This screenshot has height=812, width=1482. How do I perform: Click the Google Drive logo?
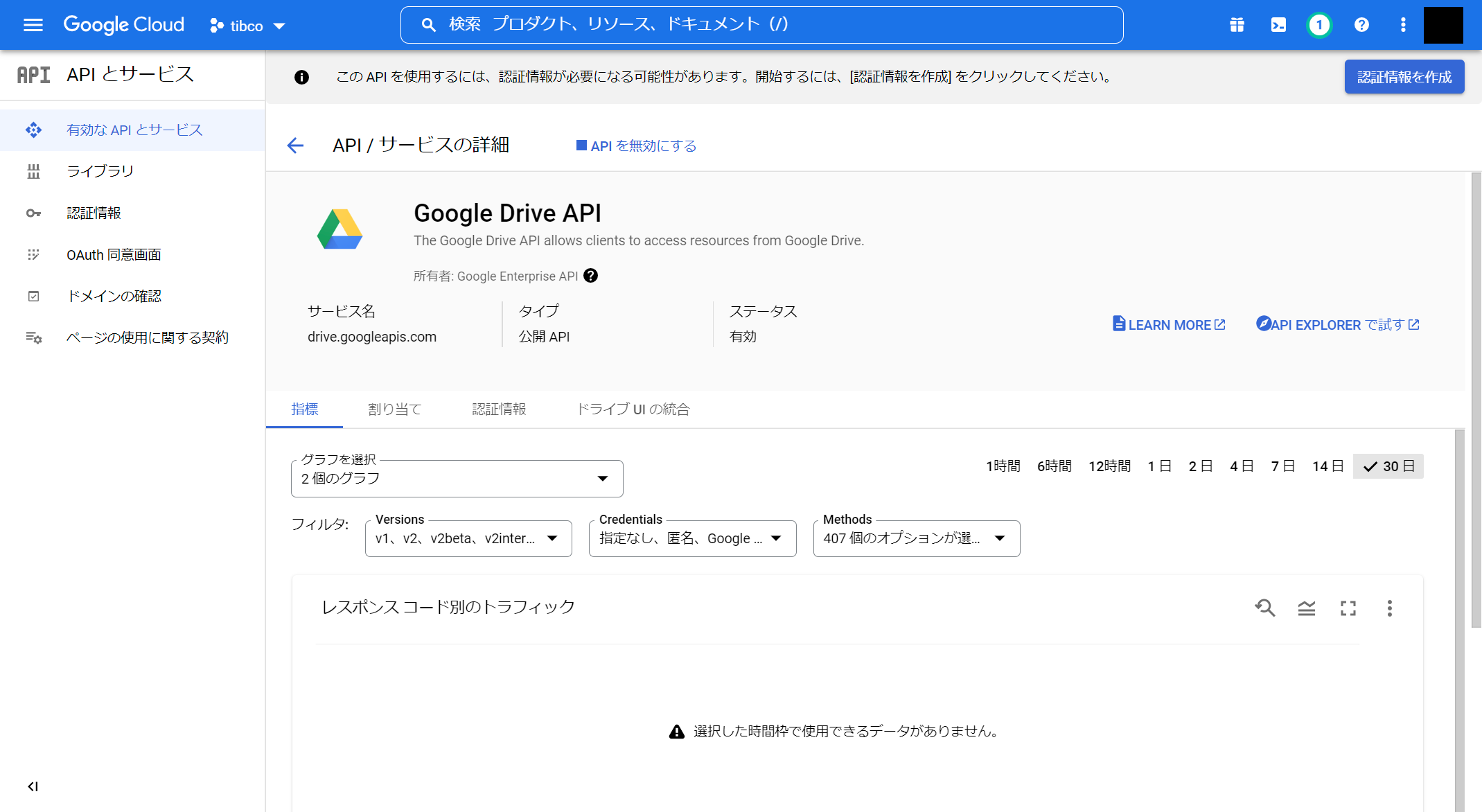339,229
